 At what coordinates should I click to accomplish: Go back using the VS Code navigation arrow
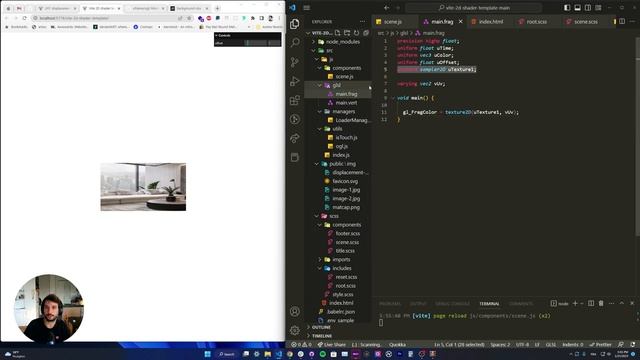(x=387, y=8)
